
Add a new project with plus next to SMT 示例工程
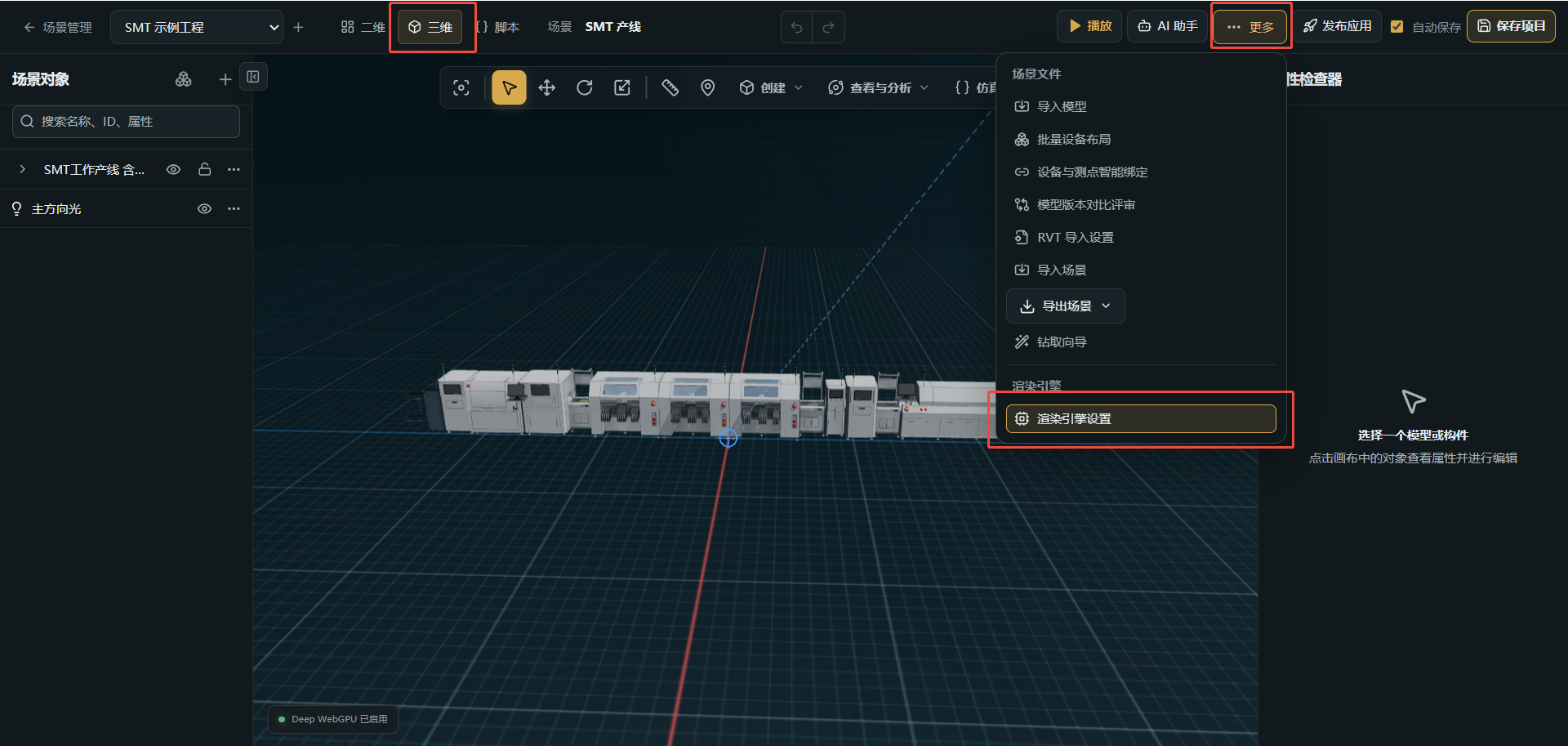click(298, 27)
